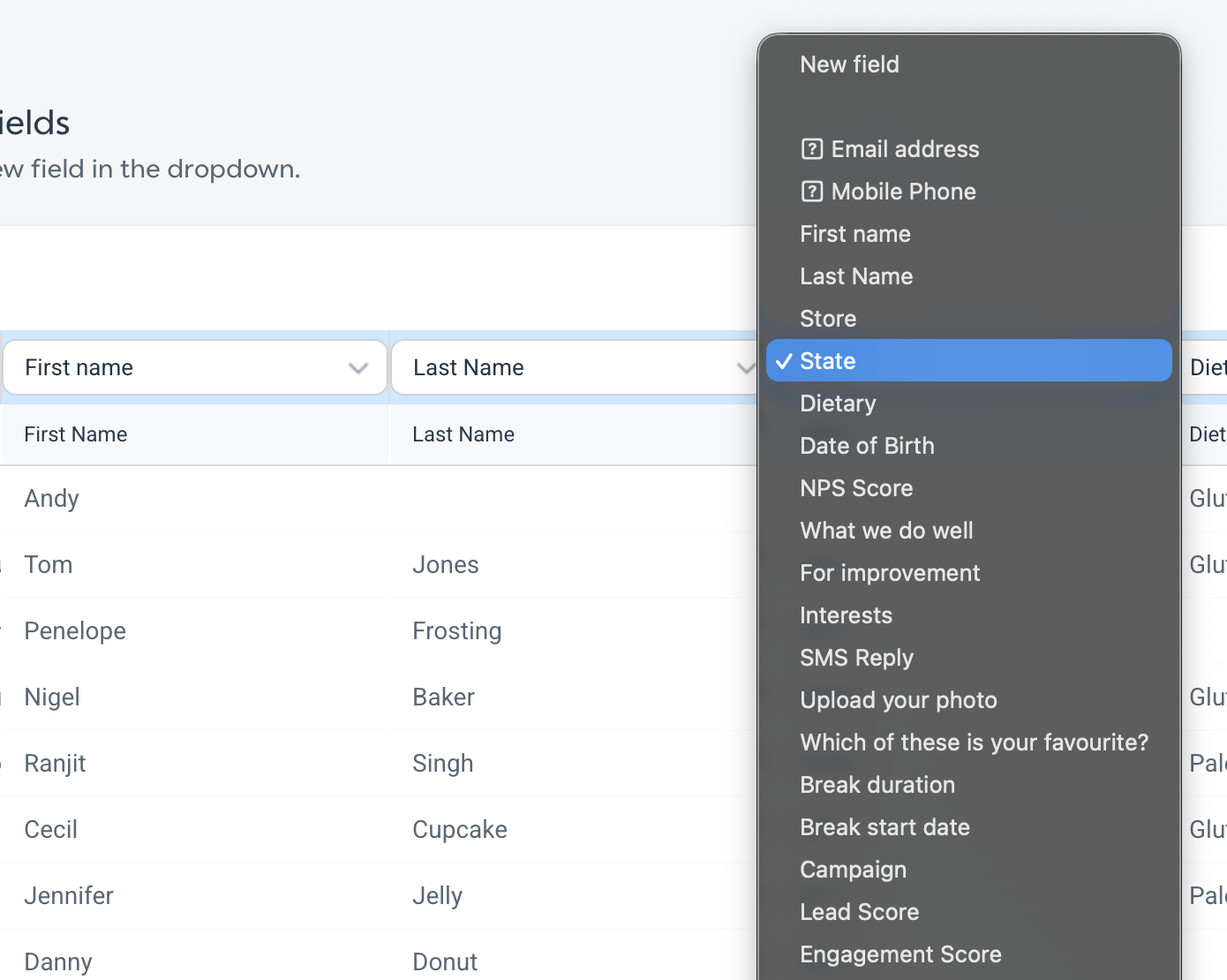Image resolution: width=1227 pixels, height=980 pixels.
Task: Choose Break duration field option
Action: click(x=968, y=785)
